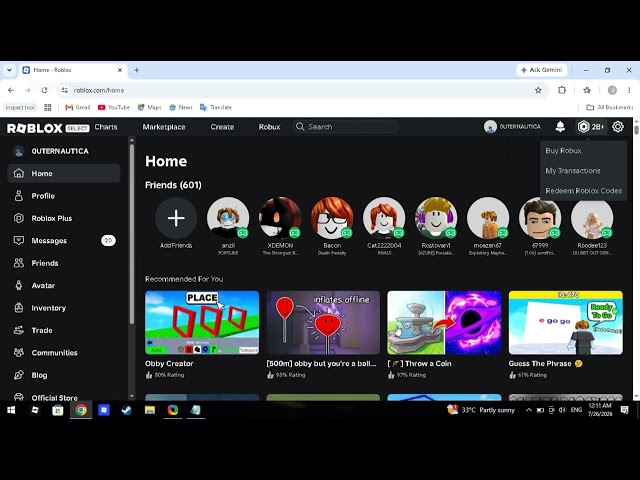Open the Throw a Coin game thumbnail
The image size is (640, 480).
click(444, 322)
